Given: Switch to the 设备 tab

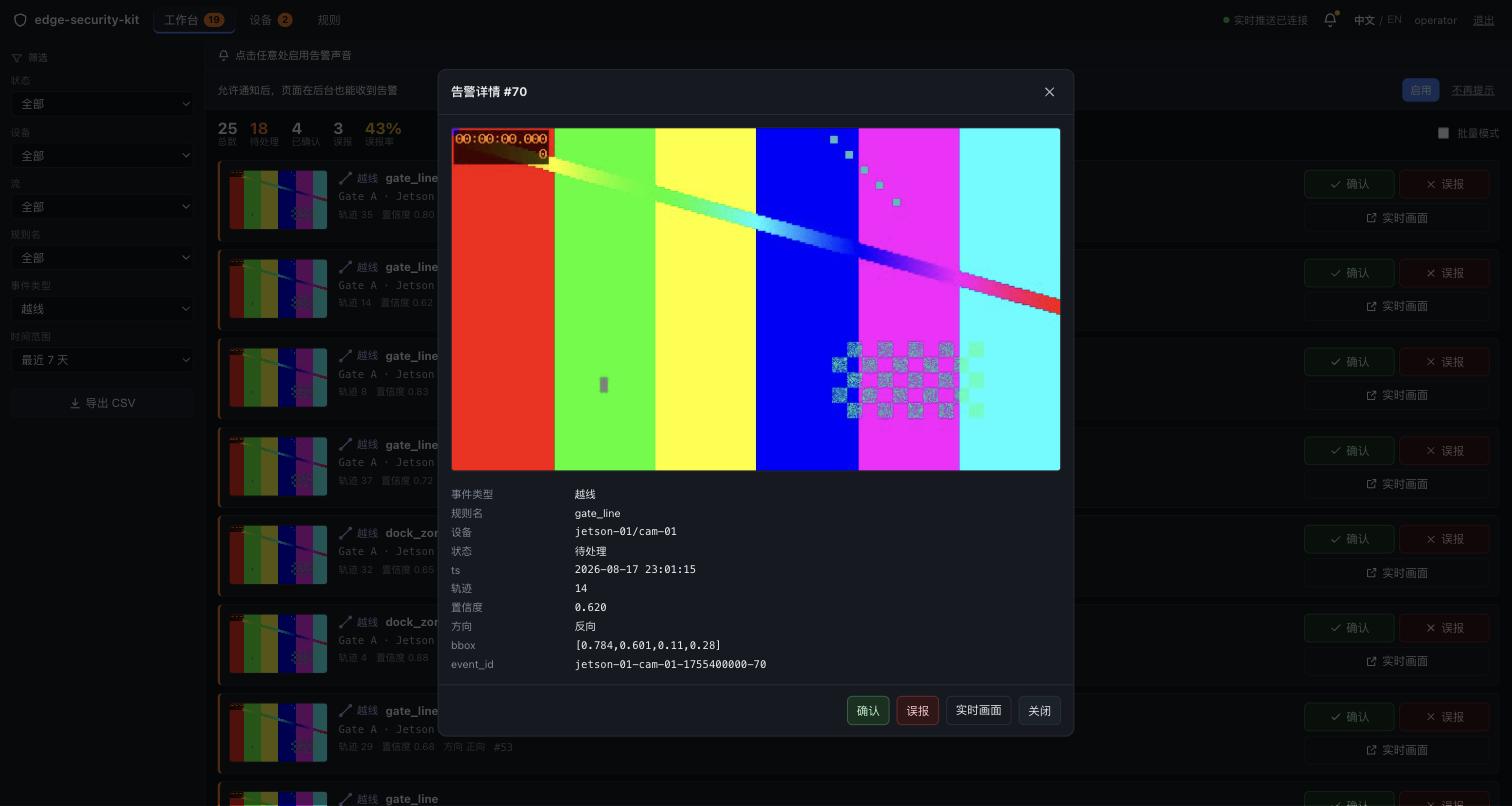Looking at the screenshot, I should pyautogui.click(x=271, y=20).
